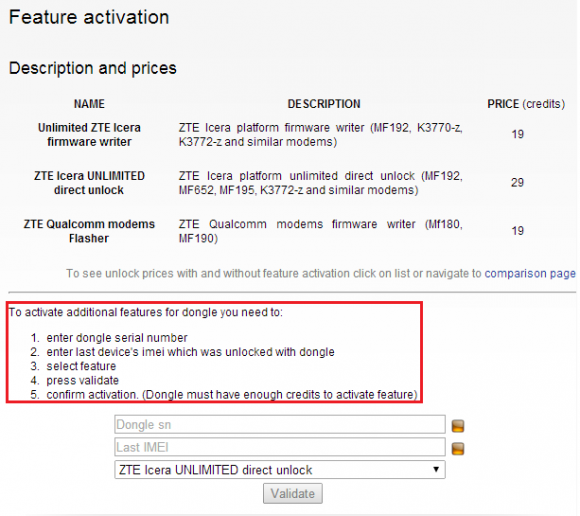Viewport: 580px width, 516px height.
Task: Click the Feature activation heading
Action: coord(89,17)
